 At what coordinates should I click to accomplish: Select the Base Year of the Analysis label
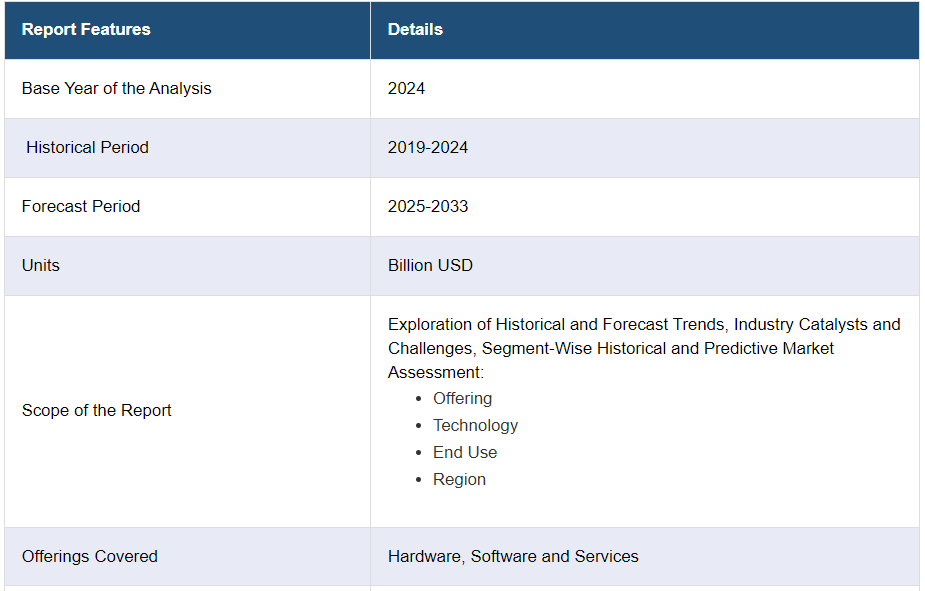117,88
